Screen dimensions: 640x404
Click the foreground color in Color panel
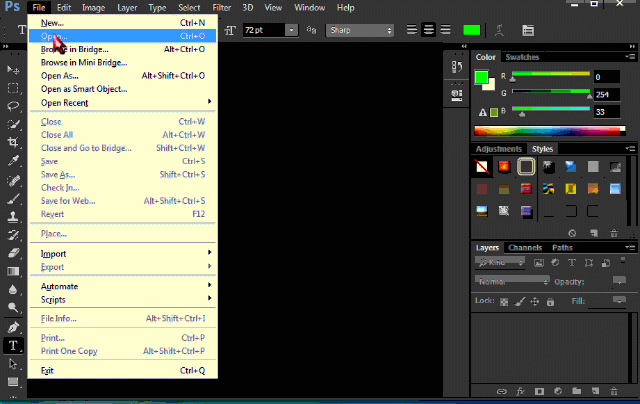pyautogui.click(x=481, y=77)
